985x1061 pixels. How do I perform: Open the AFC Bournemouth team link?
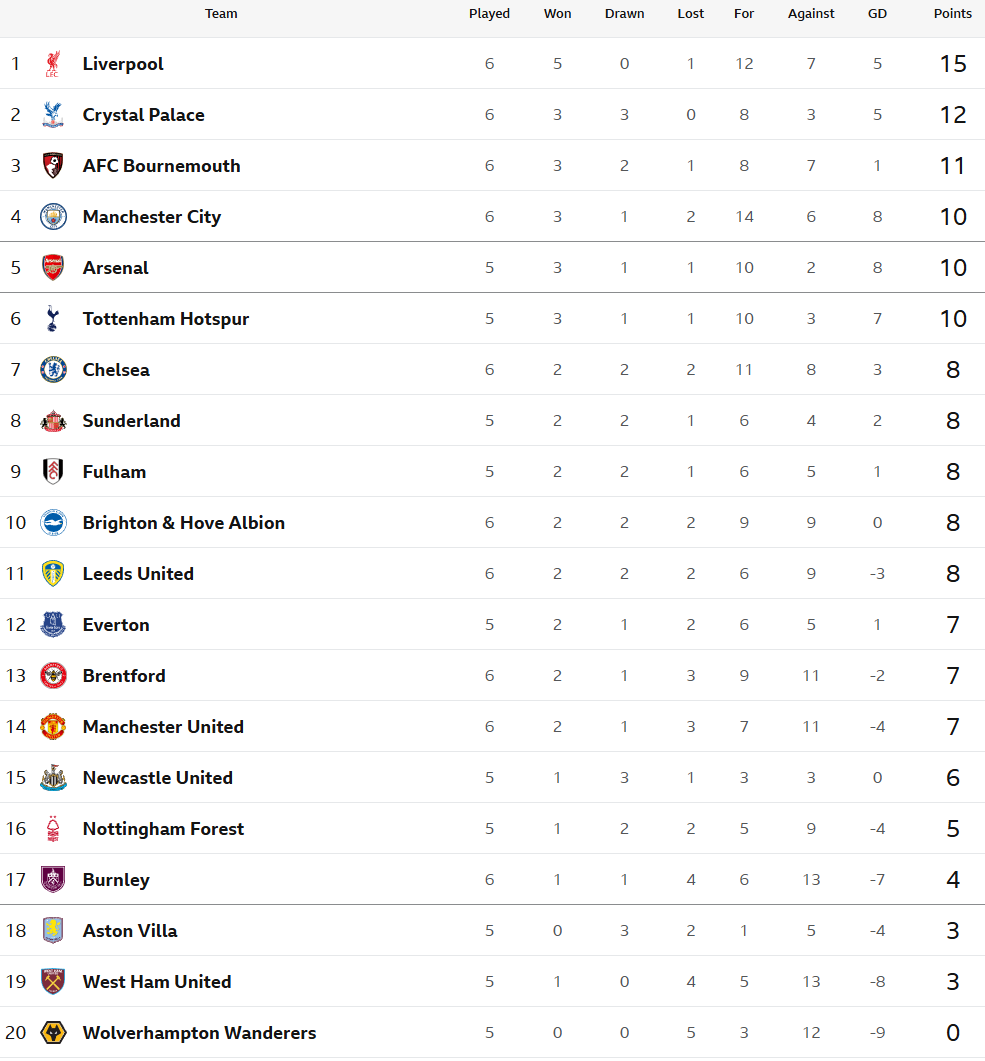(x=161, y=166)
